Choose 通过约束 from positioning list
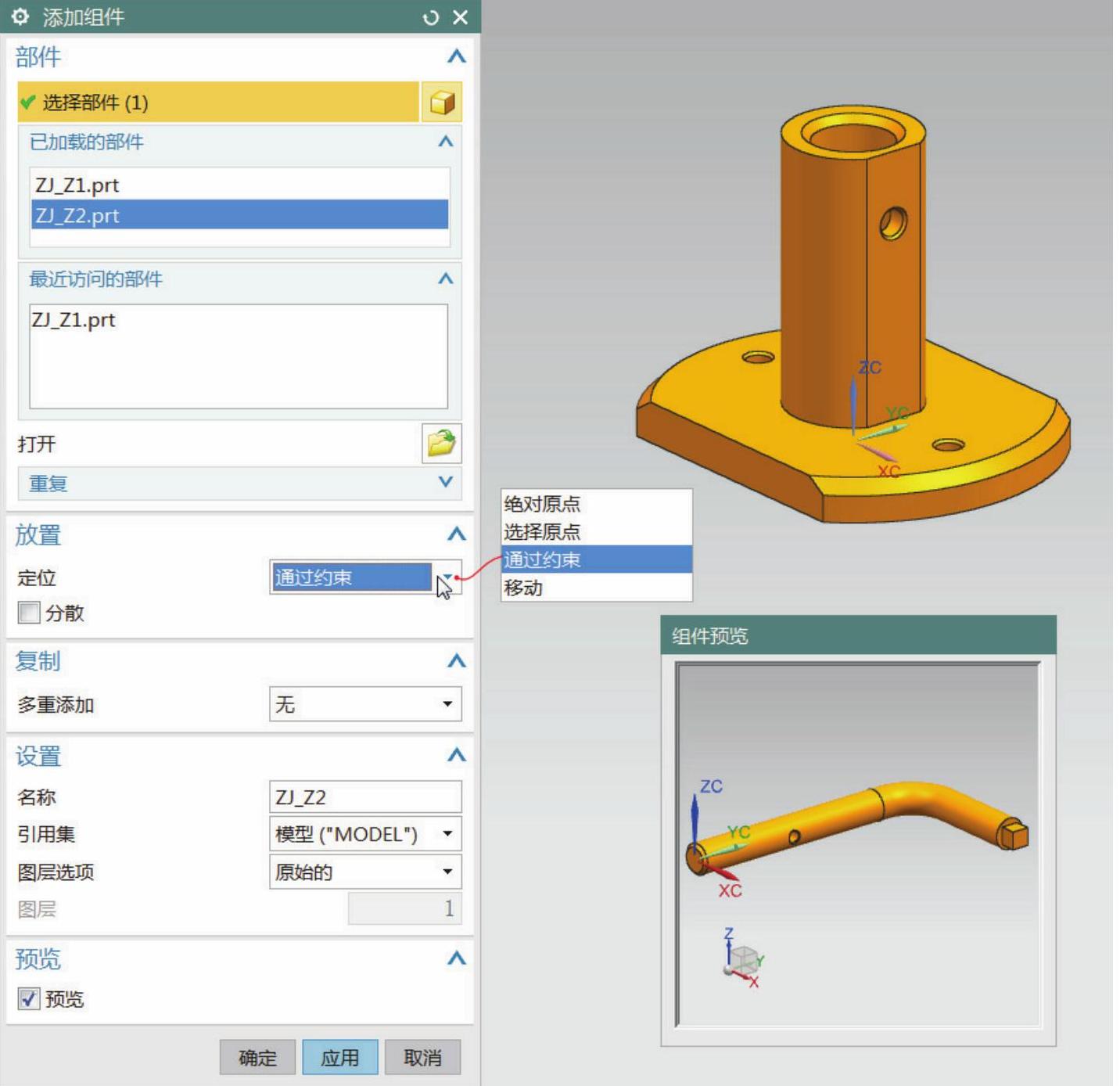This screenshot has height=1086, width=1120. tap(597, 559)
